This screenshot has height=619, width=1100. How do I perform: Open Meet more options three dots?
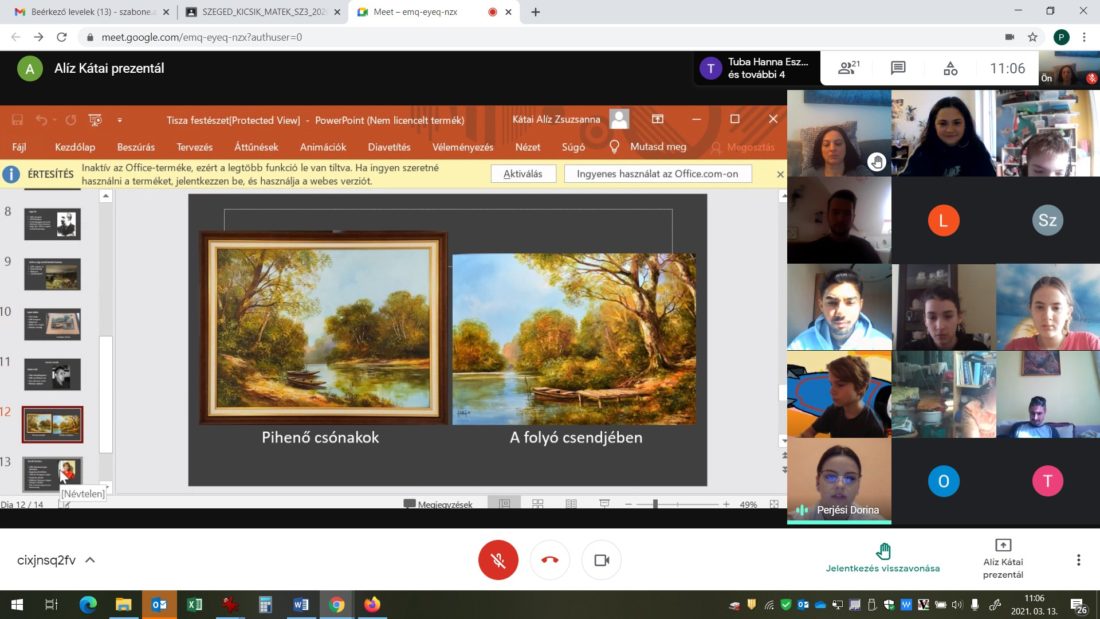click(x=1078, y=560)
